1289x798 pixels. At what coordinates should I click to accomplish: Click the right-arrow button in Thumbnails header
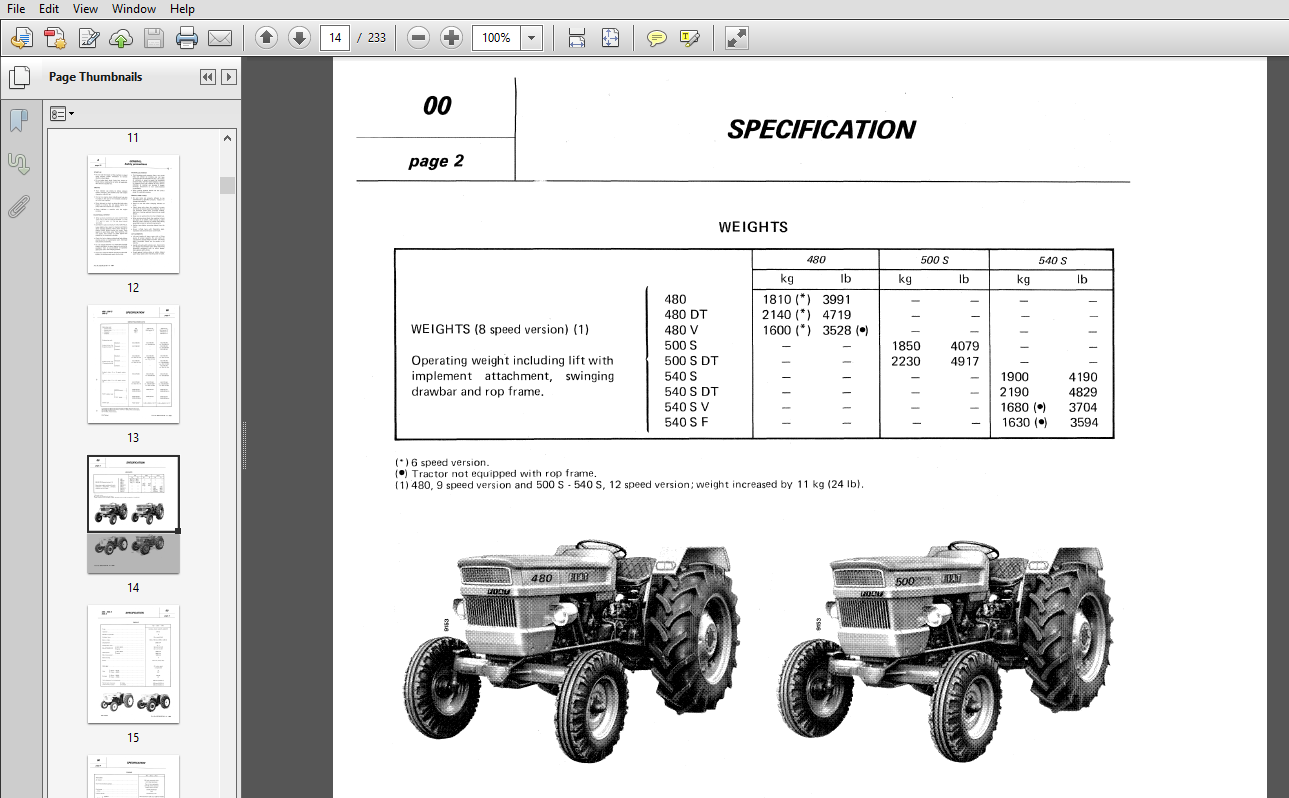click(x=229, y=77)
